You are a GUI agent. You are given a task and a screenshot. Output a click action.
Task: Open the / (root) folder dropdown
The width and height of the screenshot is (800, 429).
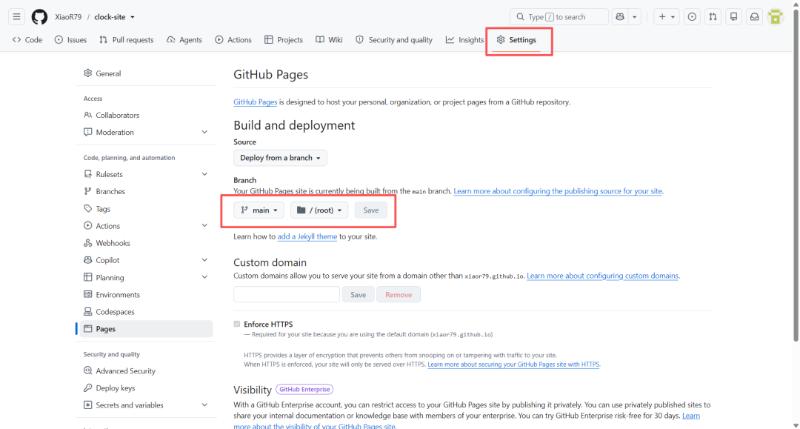click(319, 210)
